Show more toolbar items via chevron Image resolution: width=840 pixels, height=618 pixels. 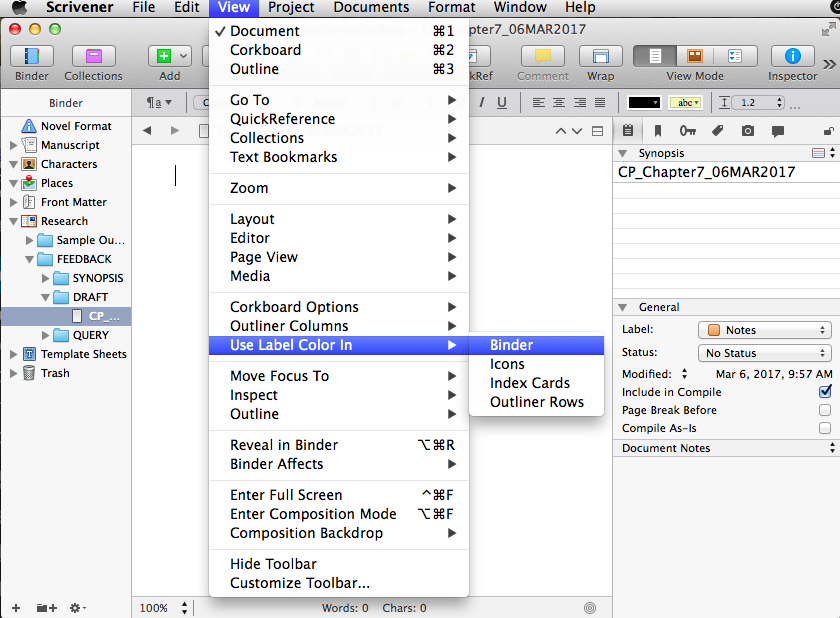click(x=829, y=65)
